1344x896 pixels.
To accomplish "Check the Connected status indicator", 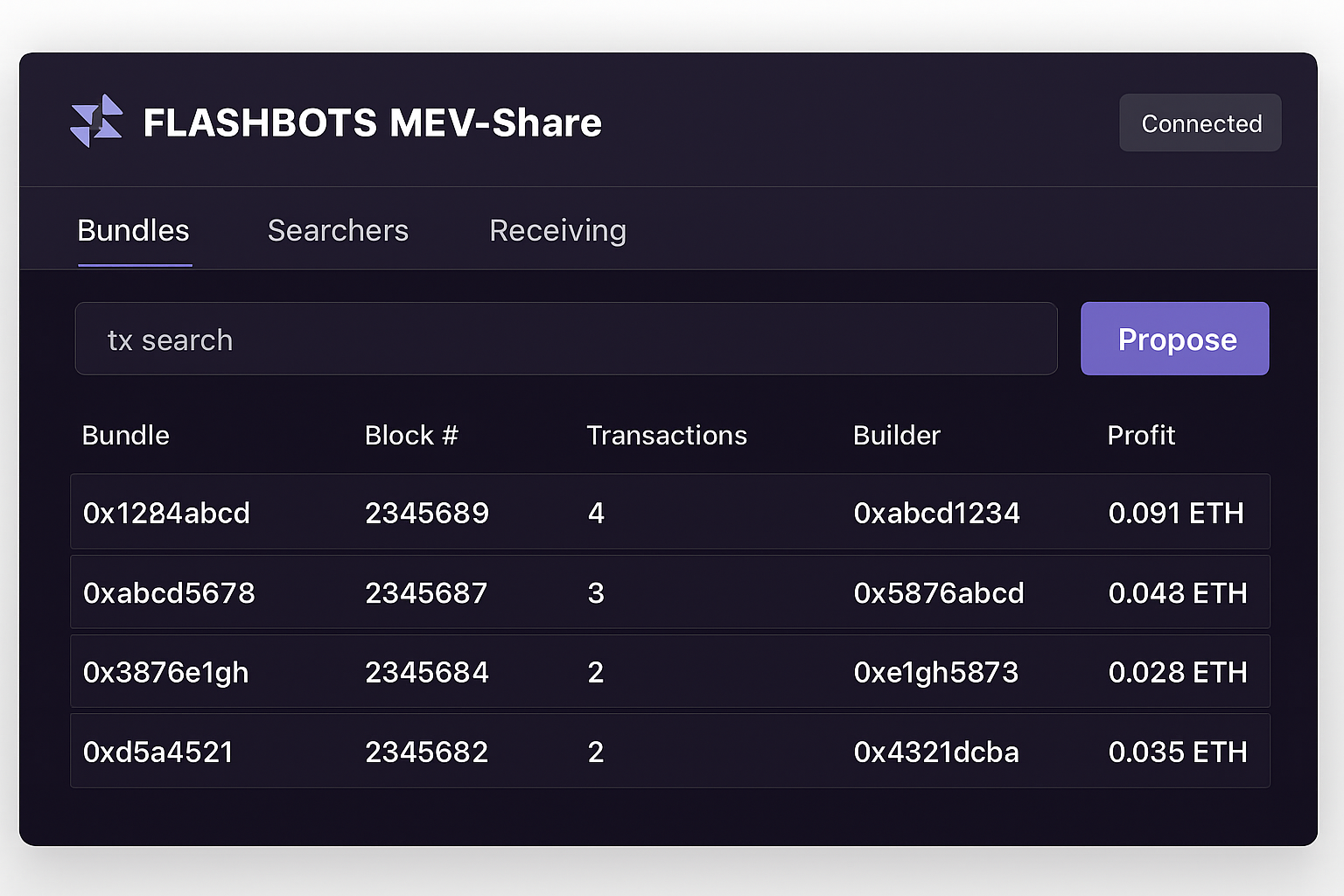I will tap(1200, 122).
